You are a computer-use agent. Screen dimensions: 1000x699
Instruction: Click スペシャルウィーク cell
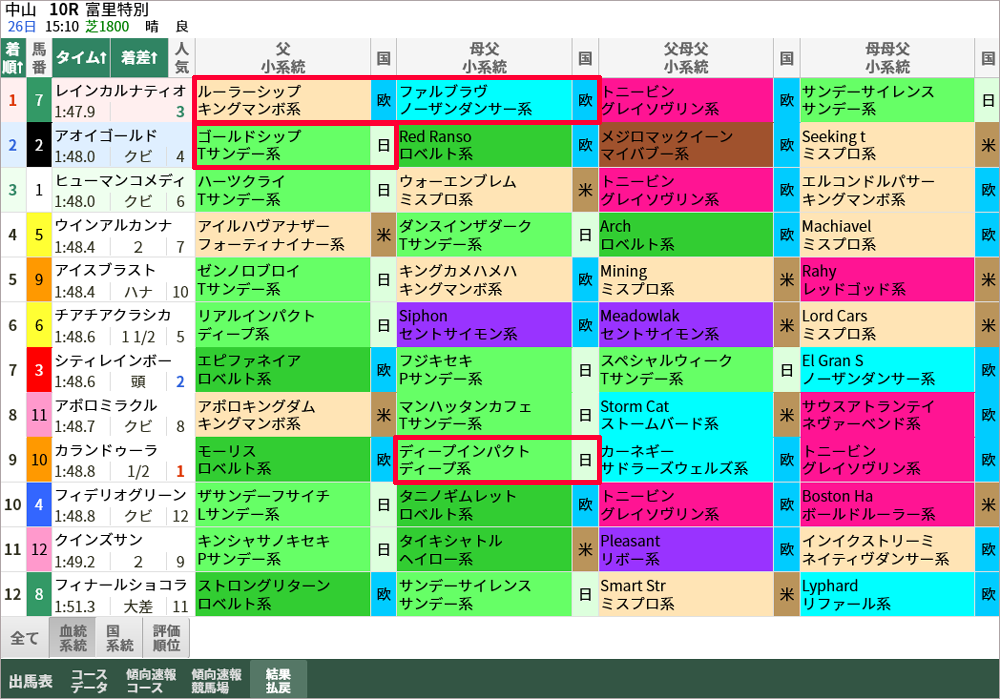pyautogui.click(x=686, y=369)
